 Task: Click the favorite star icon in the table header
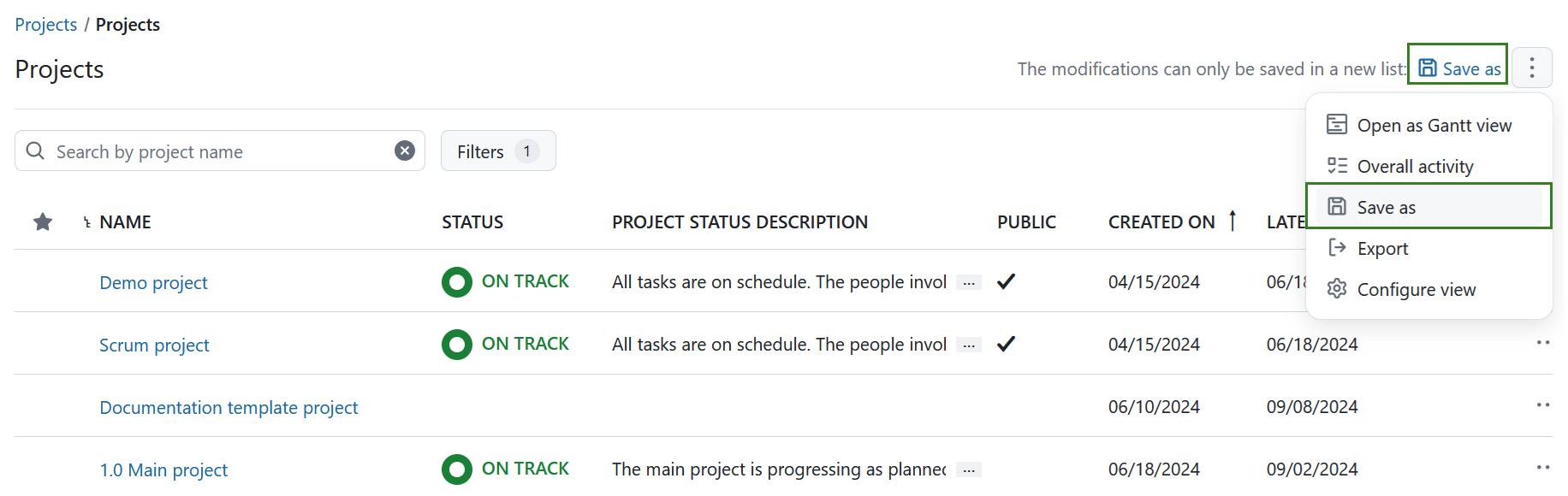pos(42,221)
